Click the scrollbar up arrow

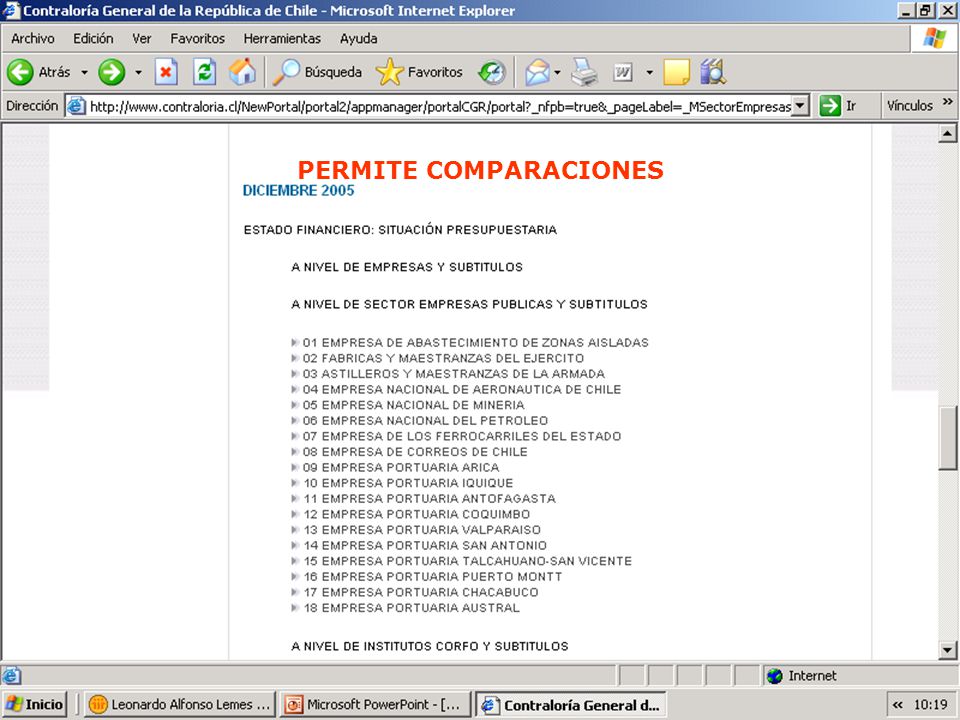[947, 134]
